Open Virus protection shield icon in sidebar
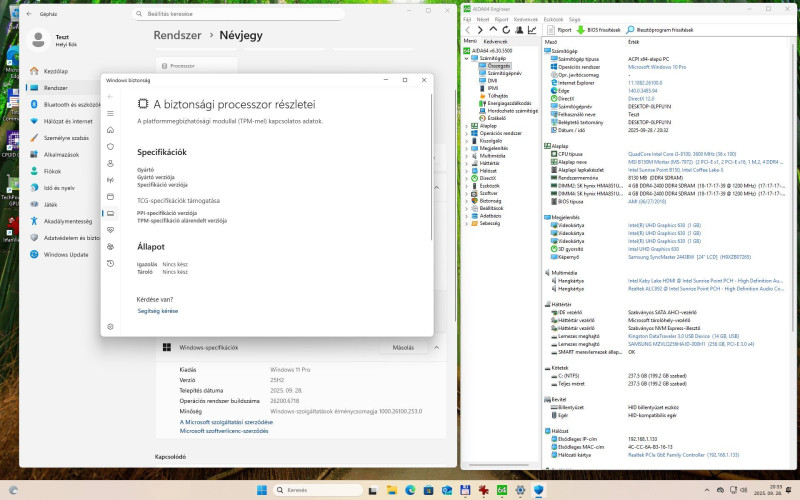Image resolution: width=800 pixels, height=500 pixels. (110, 147)
